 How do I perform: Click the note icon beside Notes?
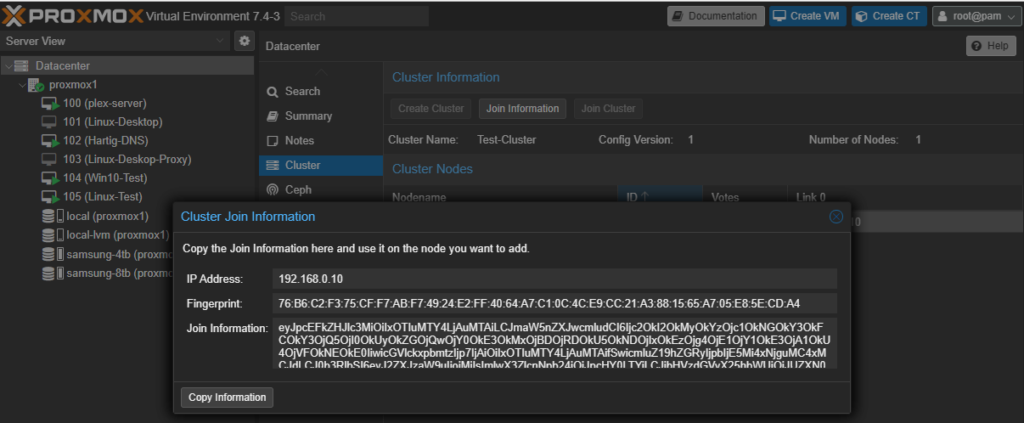[x=272, y=141]
